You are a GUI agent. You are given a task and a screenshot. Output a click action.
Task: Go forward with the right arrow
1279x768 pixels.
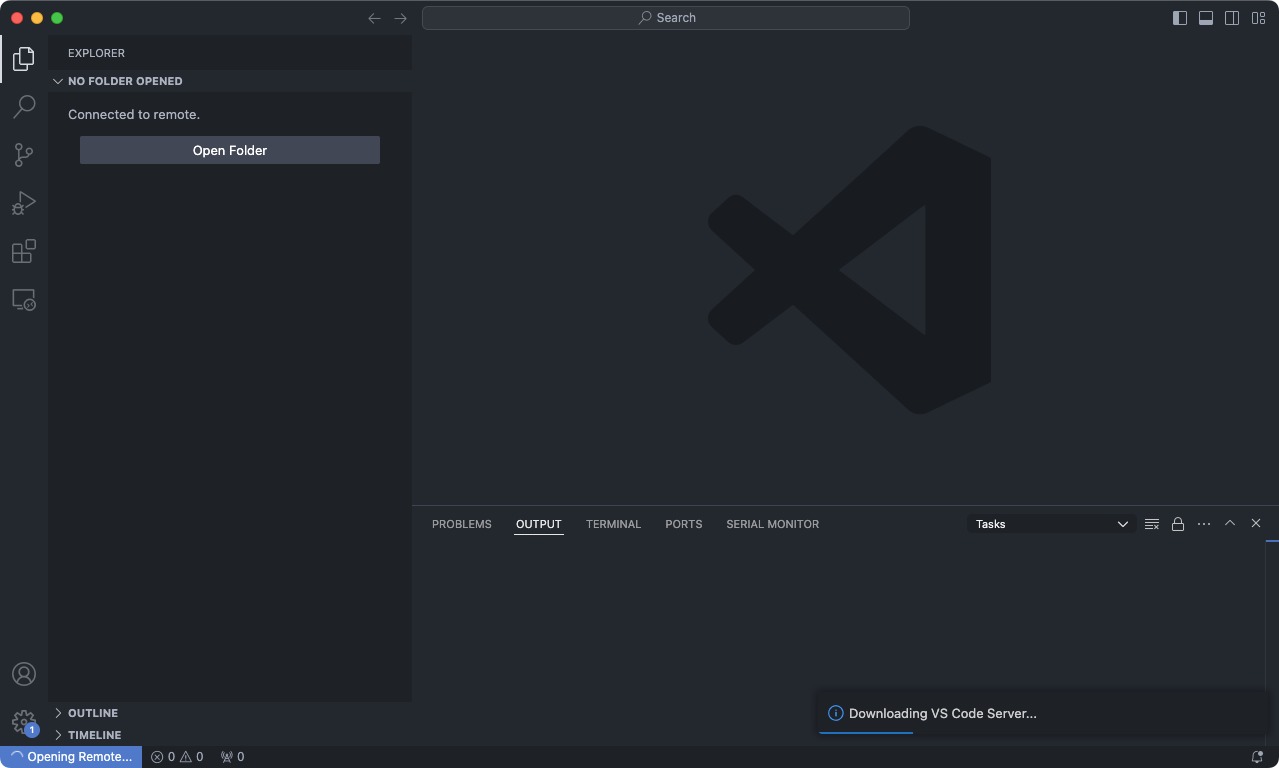click(401, 18)
